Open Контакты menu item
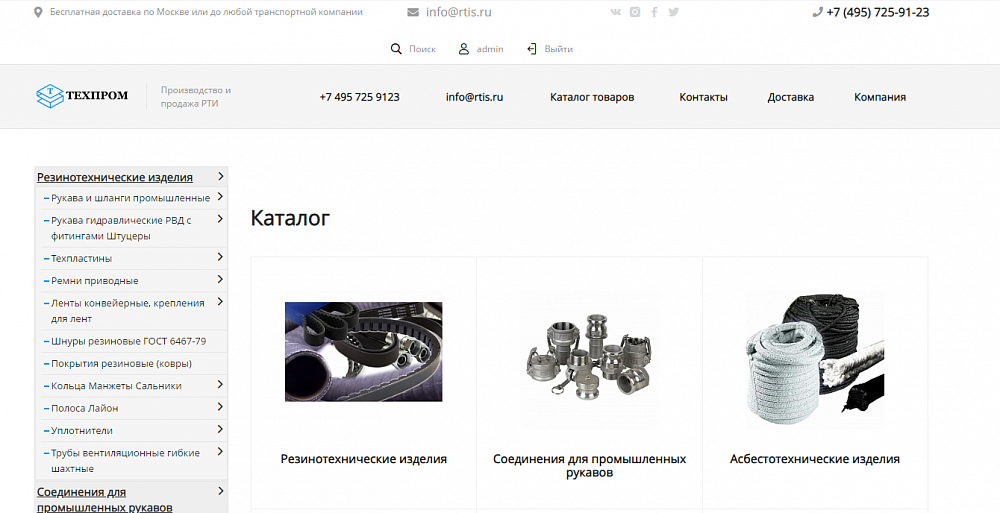1000x513 pixels. coord(703,97)
